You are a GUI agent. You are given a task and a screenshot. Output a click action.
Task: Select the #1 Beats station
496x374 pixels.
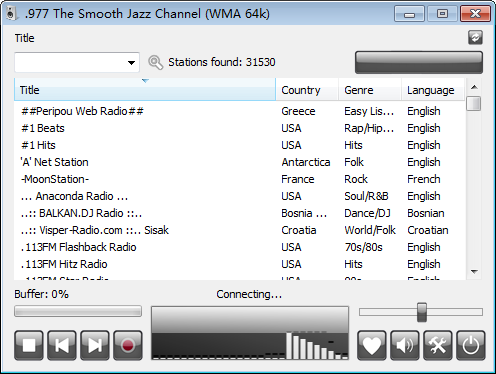pyautogui.click(x=239, y=128)
